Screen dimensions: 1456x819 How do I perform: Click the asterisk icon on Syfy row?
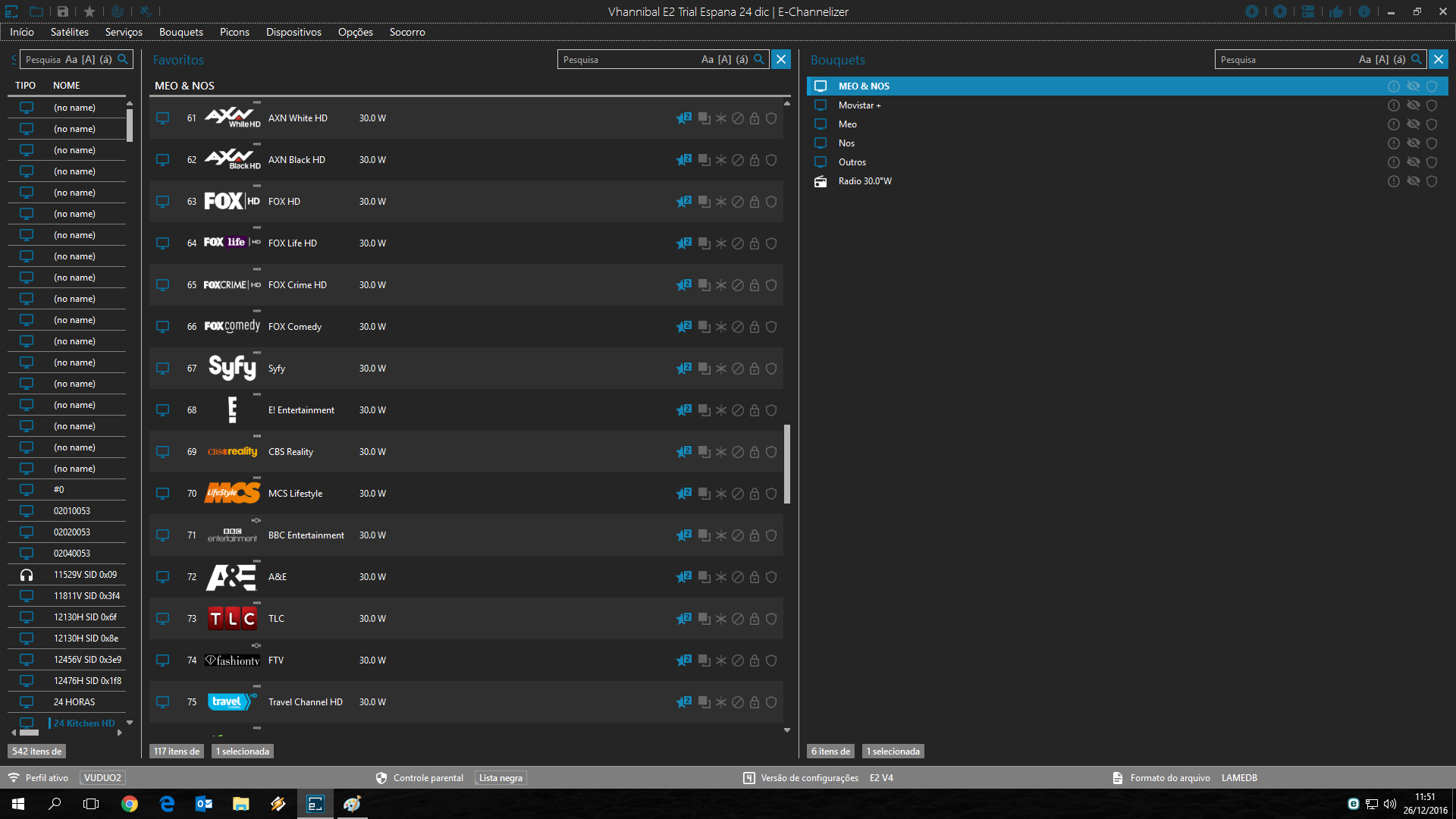point(721,369)
